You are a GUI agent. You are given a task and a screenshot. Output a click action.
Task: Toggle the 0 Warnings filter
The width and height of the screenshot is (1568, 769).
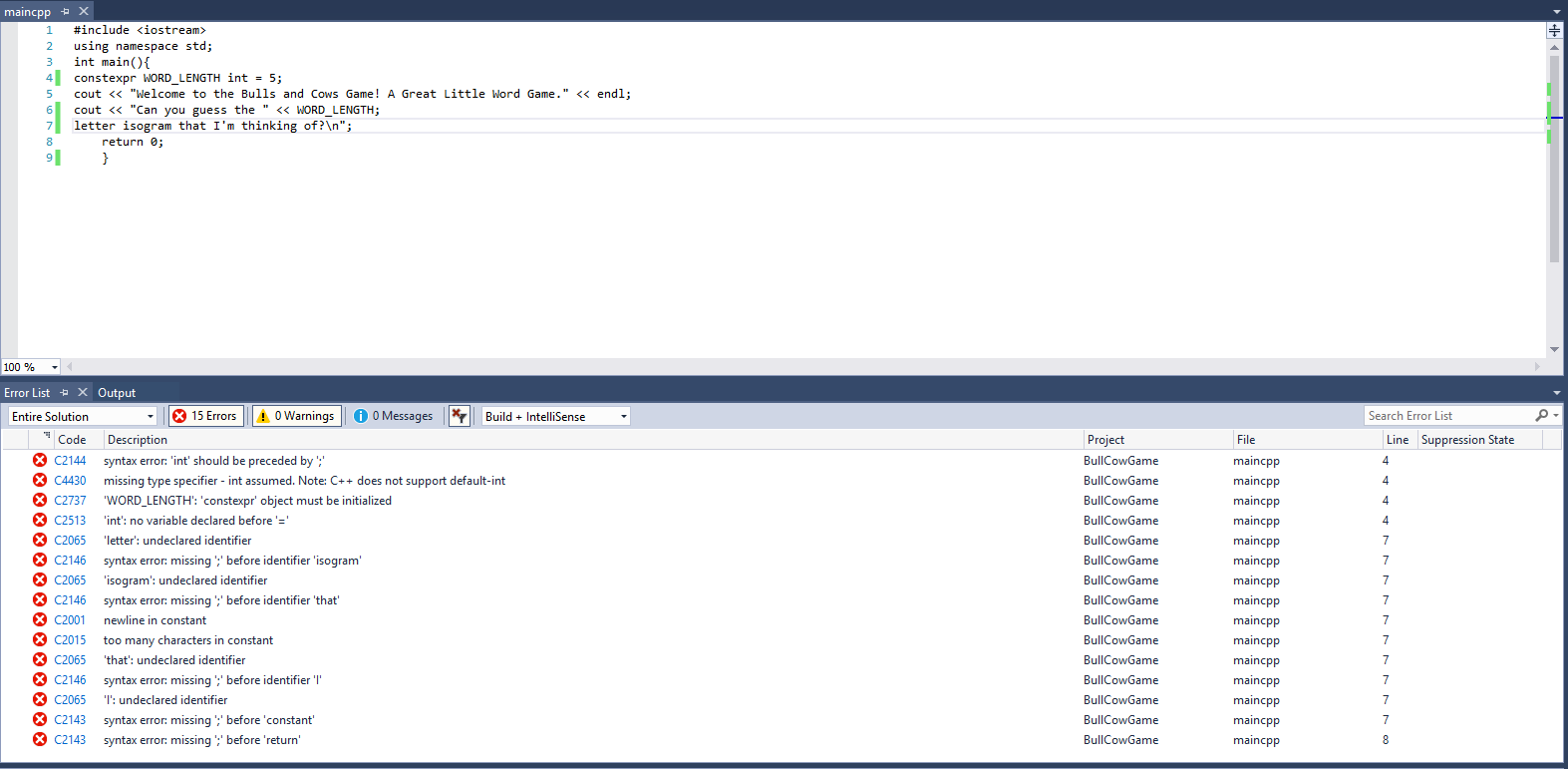pyautogui.click(x=297, y=416)
